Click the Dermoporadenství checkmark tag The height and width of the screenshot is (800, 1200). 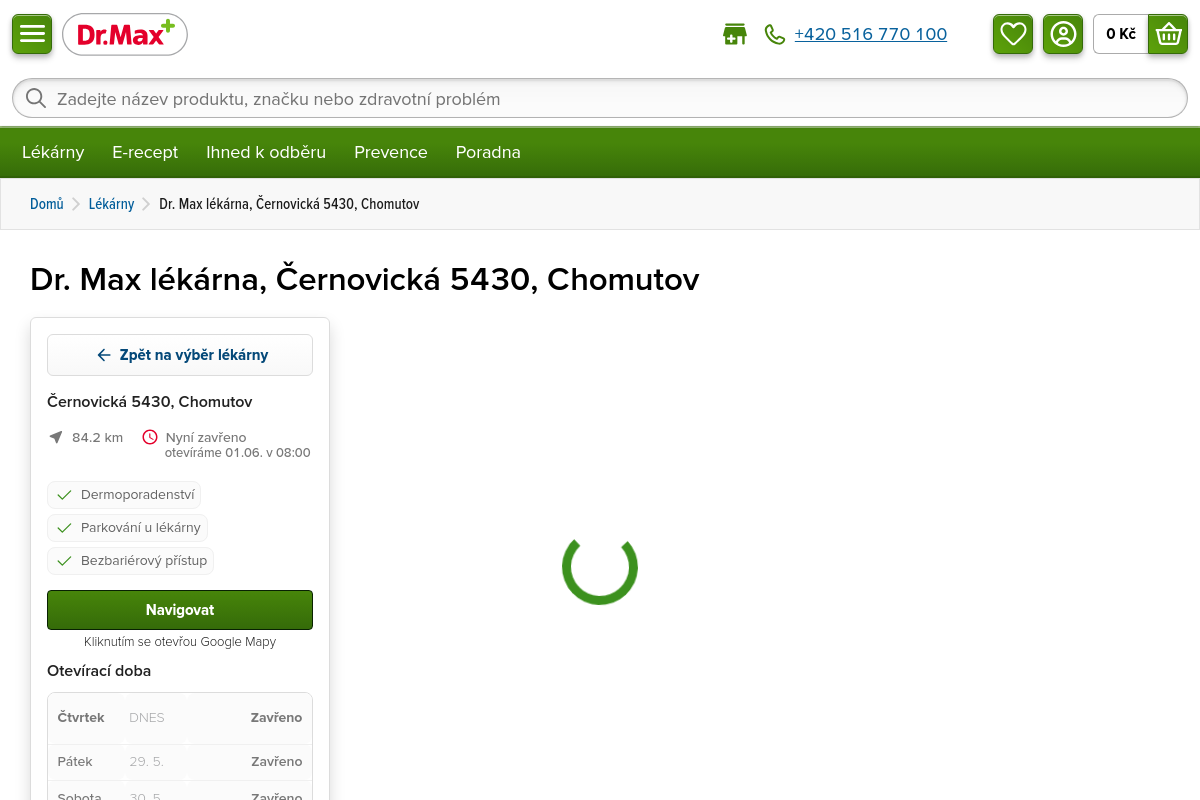click(x=124, y=495)
